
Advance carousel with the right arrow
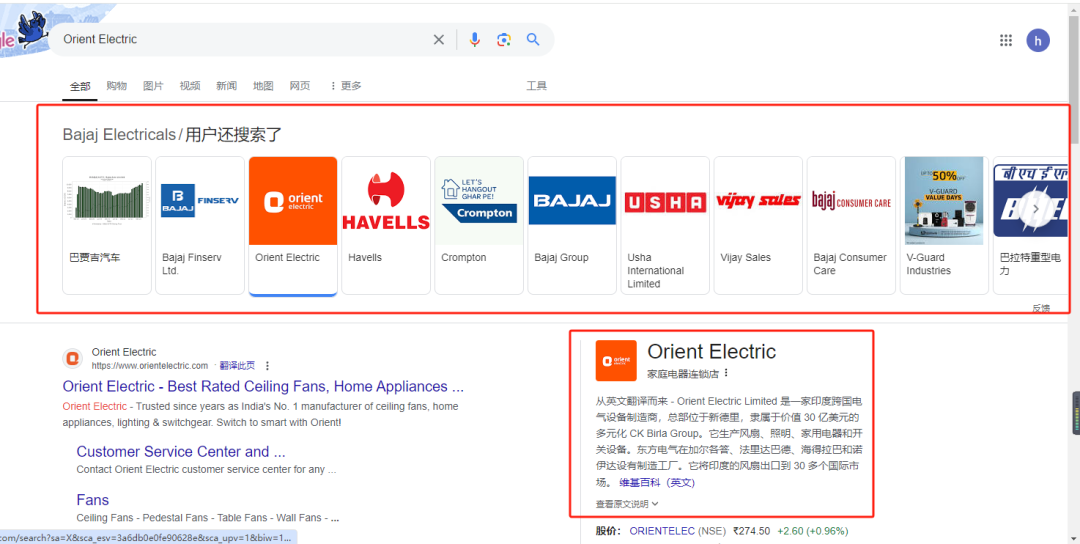tap(1035, 209)
